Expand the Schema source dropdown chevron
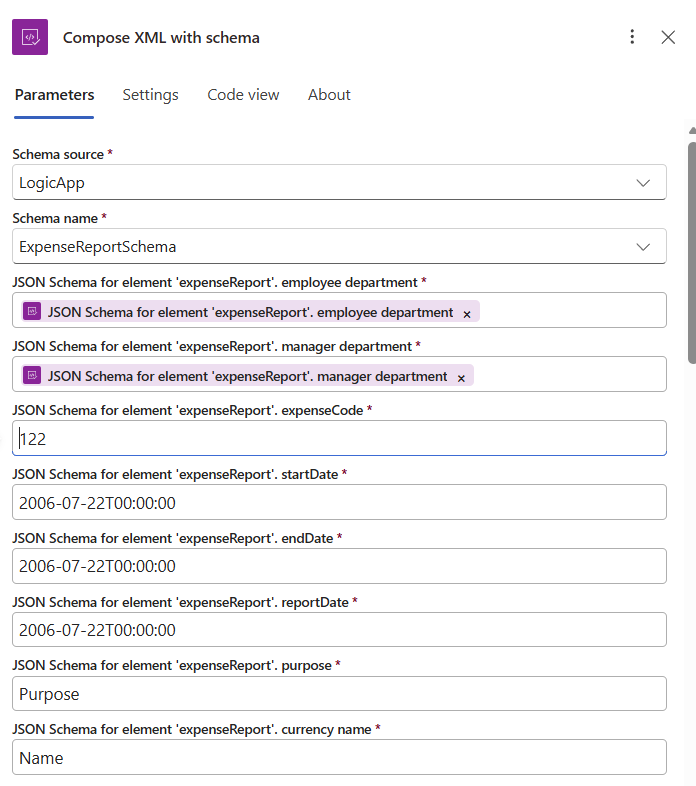 click(643, 183)
